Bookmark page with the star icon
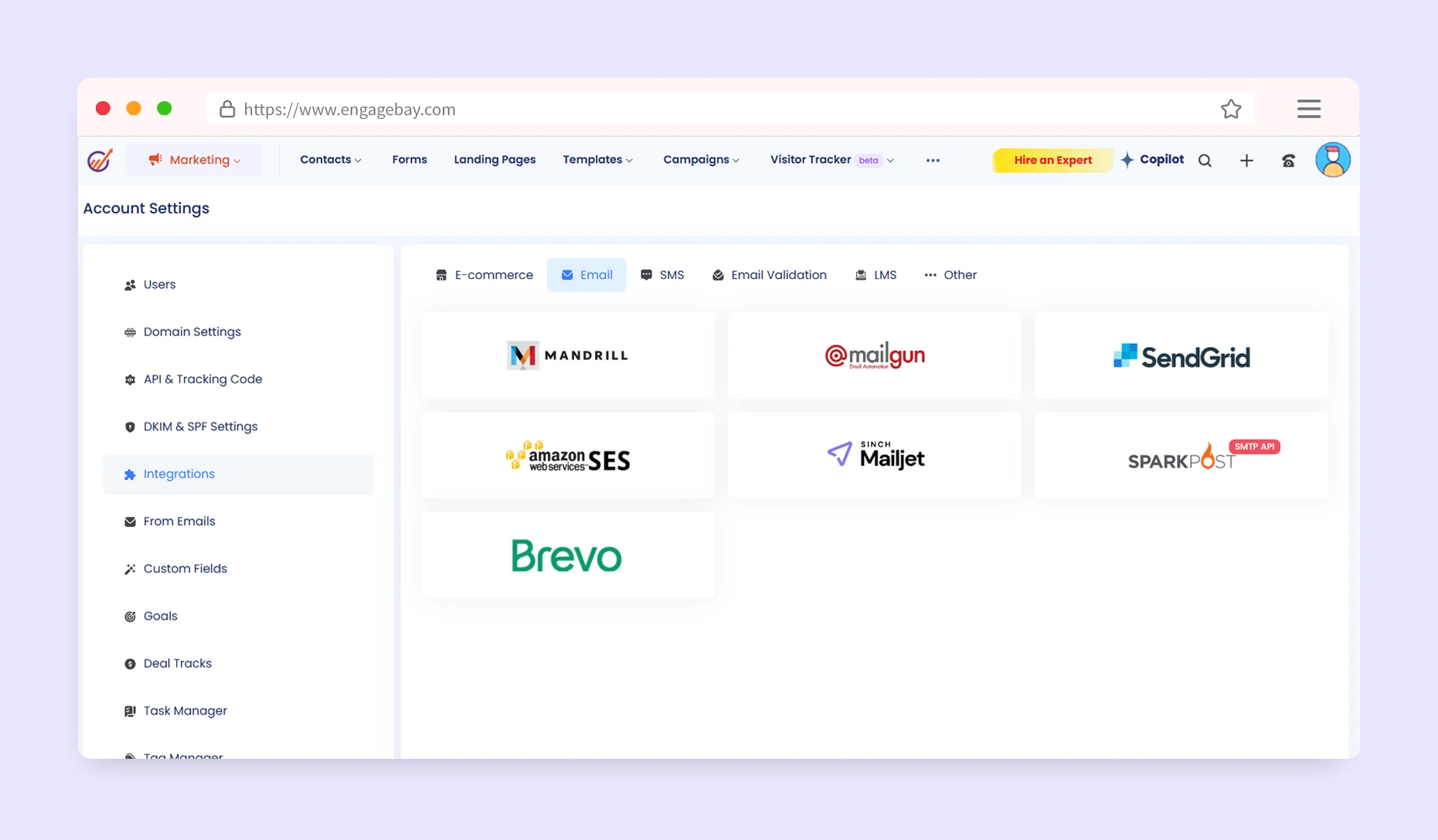 tap(1231, 109)
